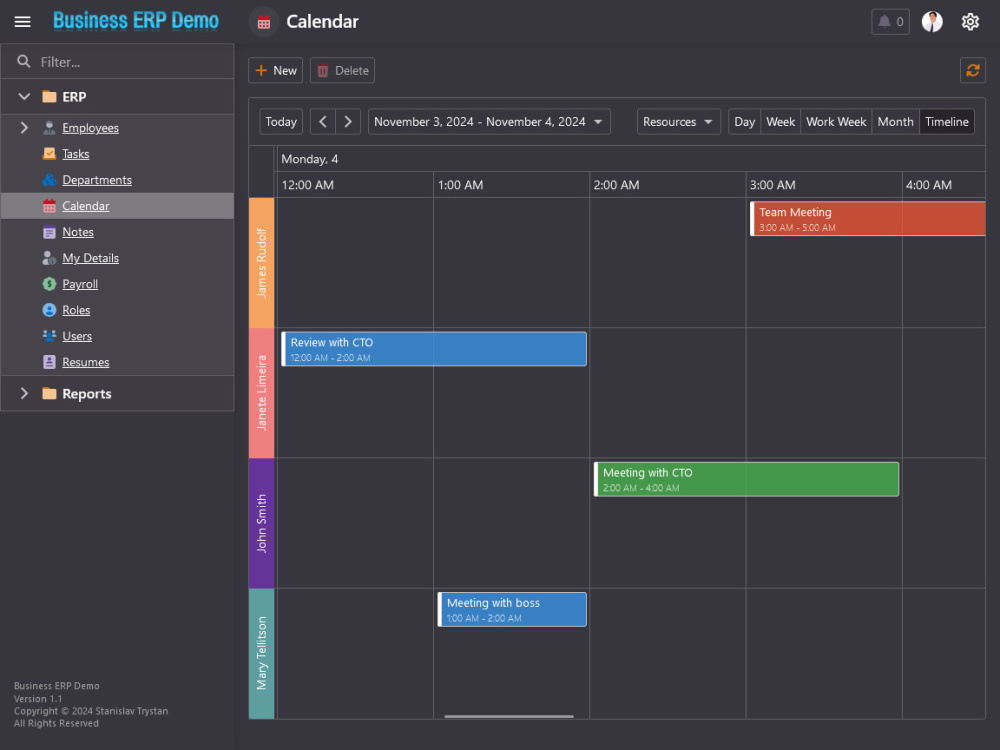Open the Employees link
Screen dimensions: 1000x750
91,128
